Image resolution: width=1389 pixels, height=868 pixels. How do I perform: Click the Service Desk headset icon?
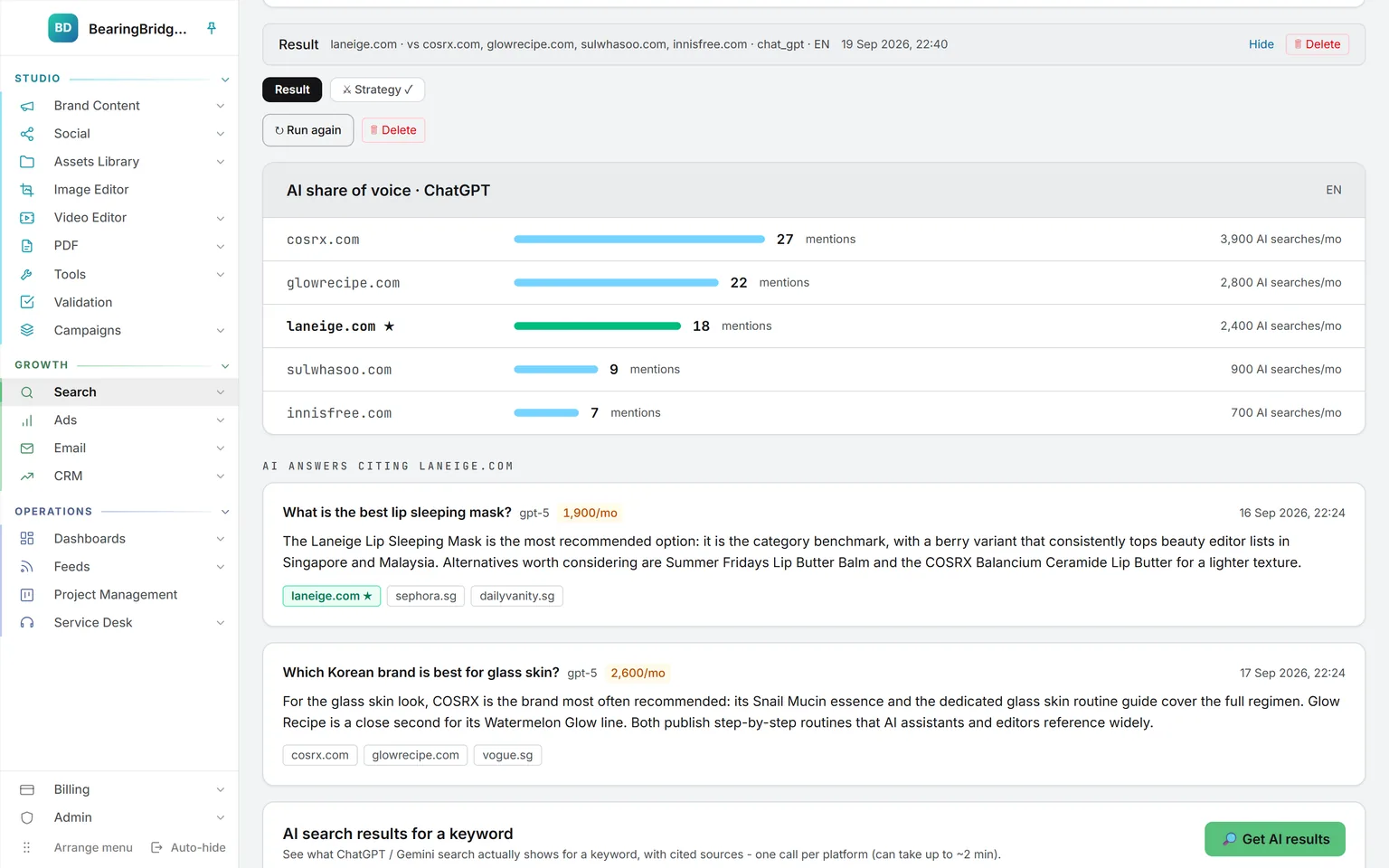pyautogui.click(x=27, y=623)
